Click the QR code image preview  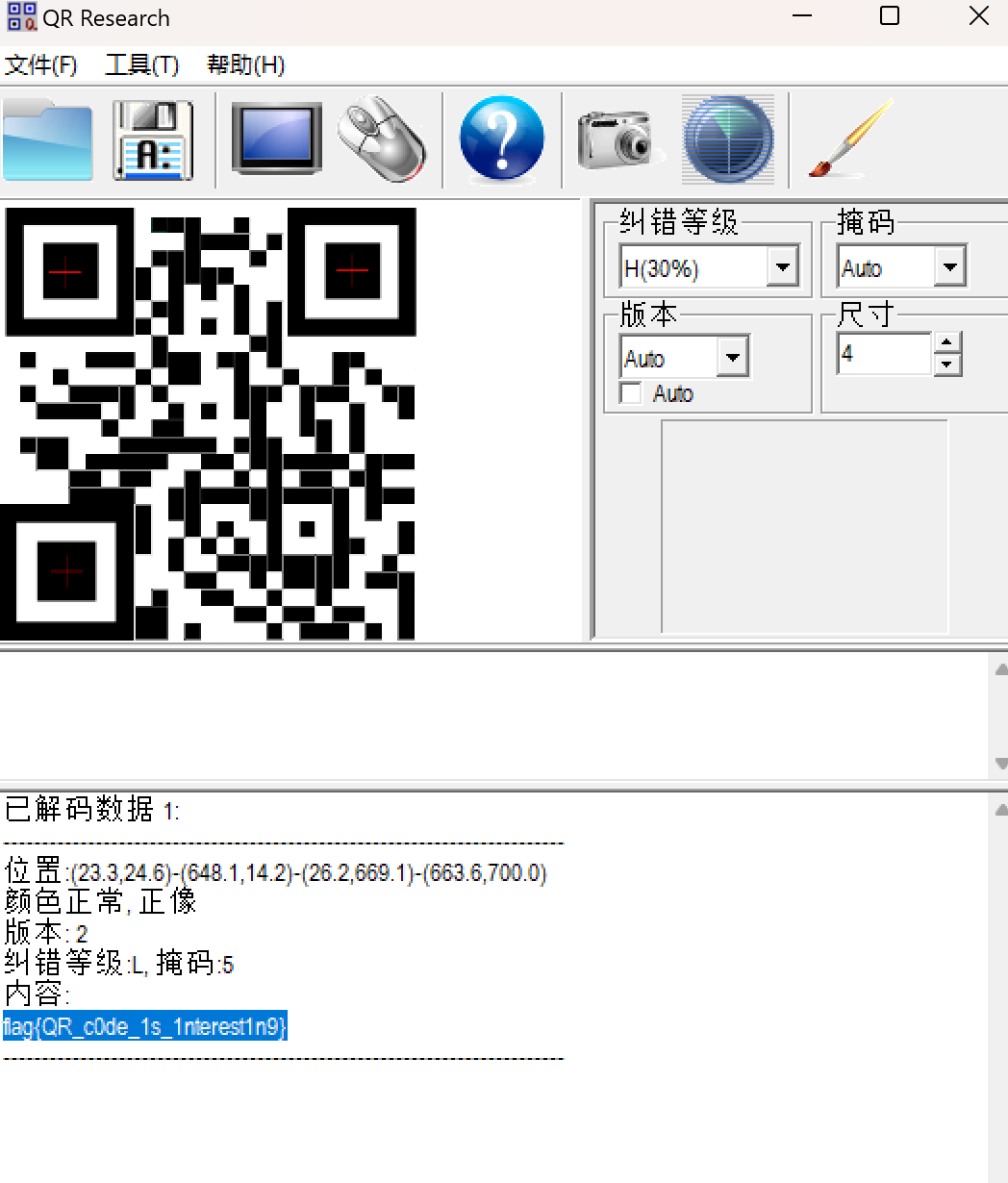tap(209, 423)
